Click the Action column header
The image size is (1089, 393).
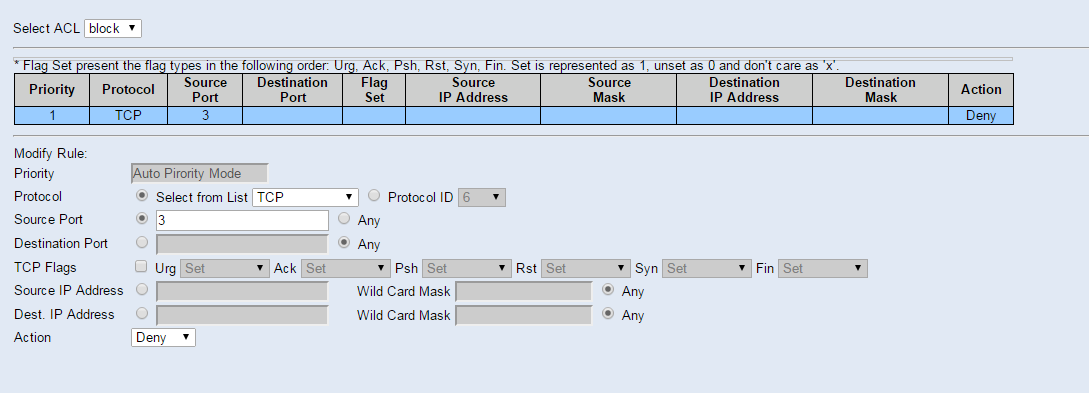(981, 90)
